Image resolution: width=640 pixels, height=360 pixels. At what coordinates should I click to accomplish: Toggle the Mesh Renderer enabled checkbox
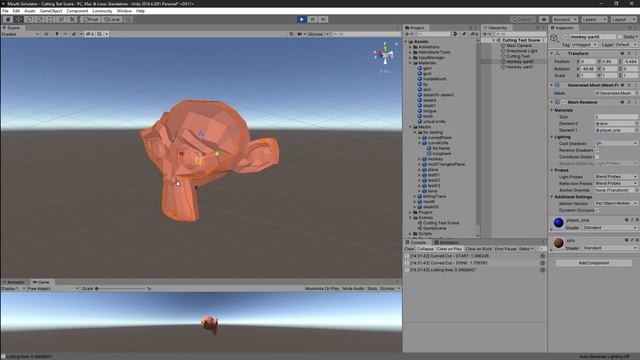(564, 102)
